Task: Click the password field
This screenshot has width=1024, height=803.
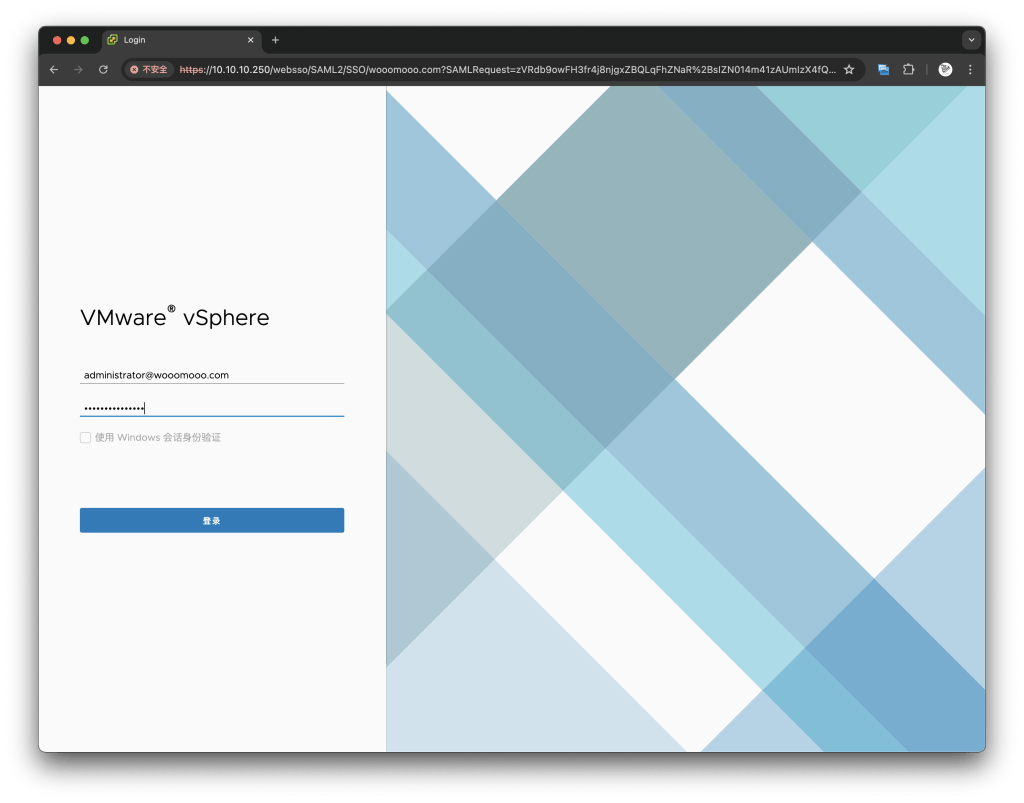Action: pos(212,408)
